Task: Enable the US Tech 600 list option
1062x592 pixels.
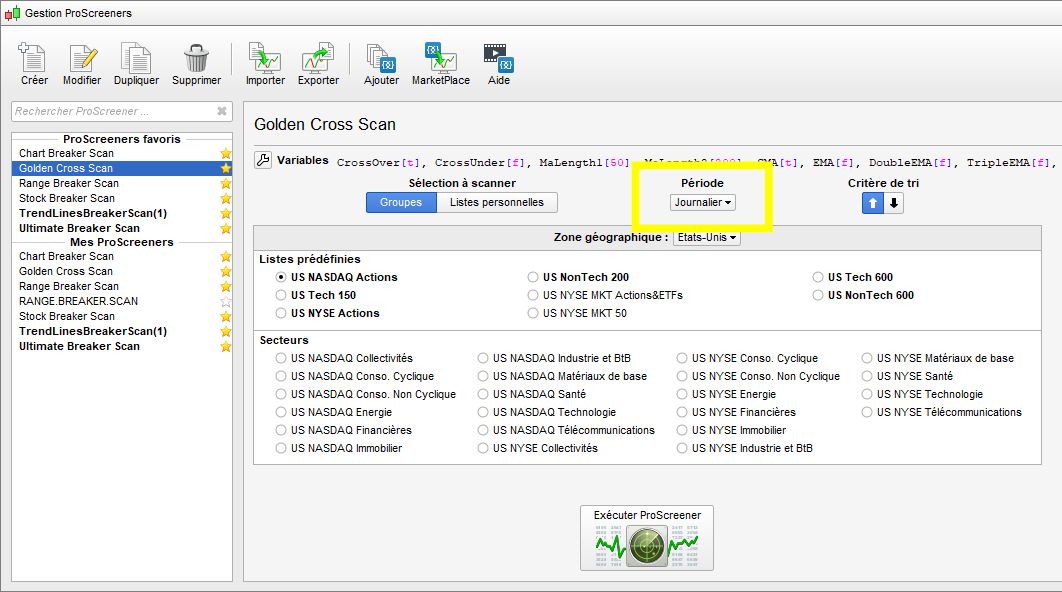Action: pyautogui.click(x=817, y=277)
